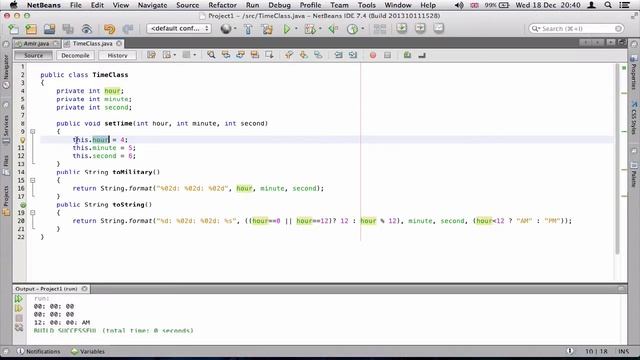The height and width of the screenshot is (360, 640).
Task: Select the TimeClass.java tab
Action: (x=92, y=43)
